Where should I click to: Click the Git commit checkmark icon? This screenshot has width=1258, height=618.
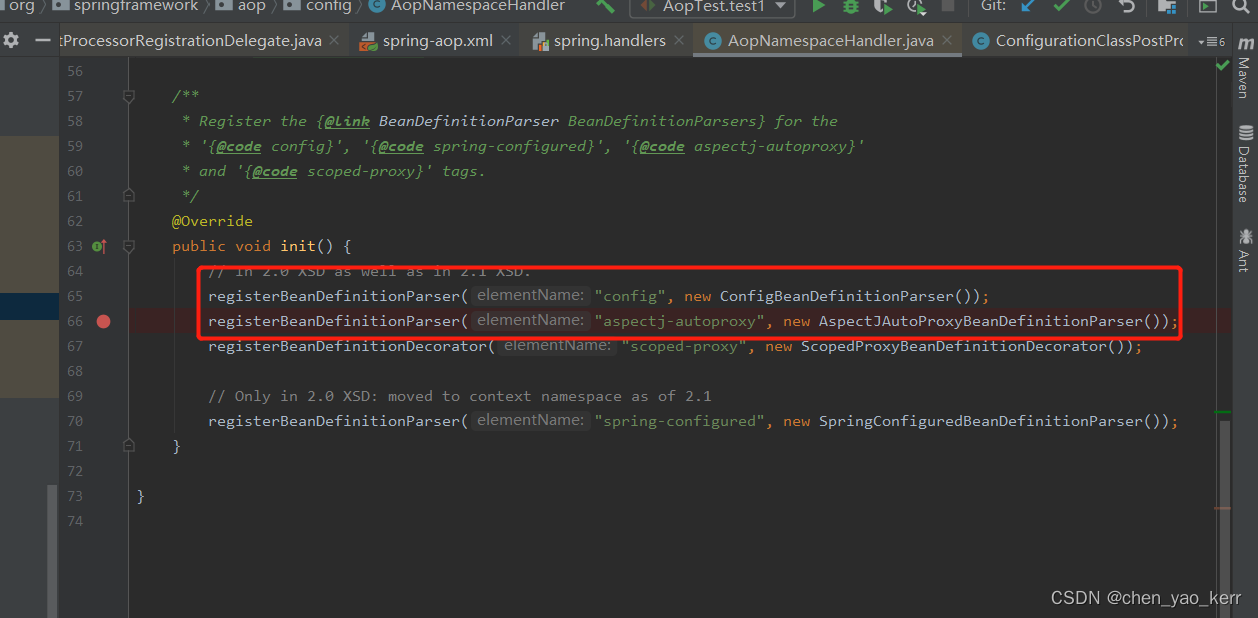pyautogui.click(x=1061, y=7)
